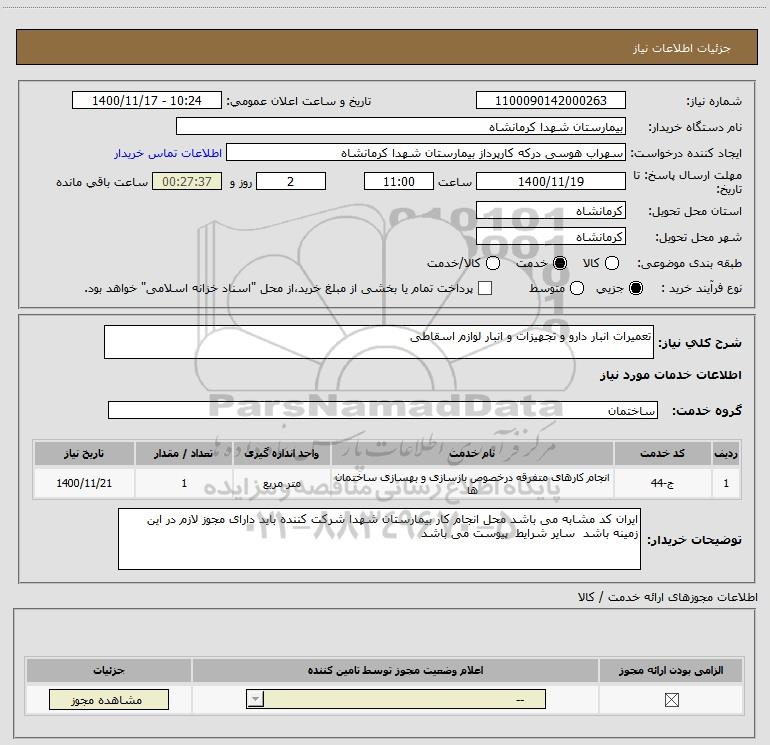Click the need date cell 1400/11/21
The image size is (770, 745).
coord(84,483)
